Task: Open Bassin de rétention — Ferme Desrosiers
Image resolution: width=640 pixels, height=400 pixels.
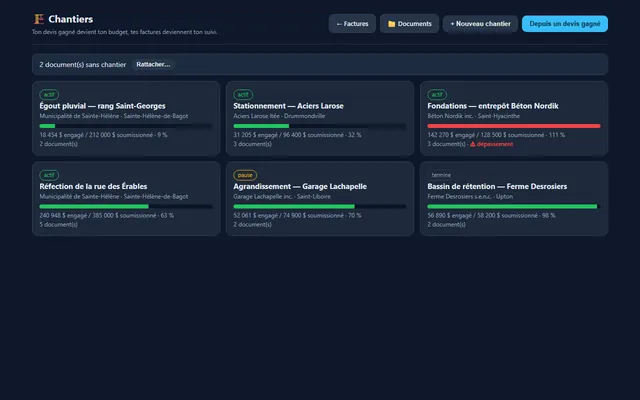Action: click(514, 199)
